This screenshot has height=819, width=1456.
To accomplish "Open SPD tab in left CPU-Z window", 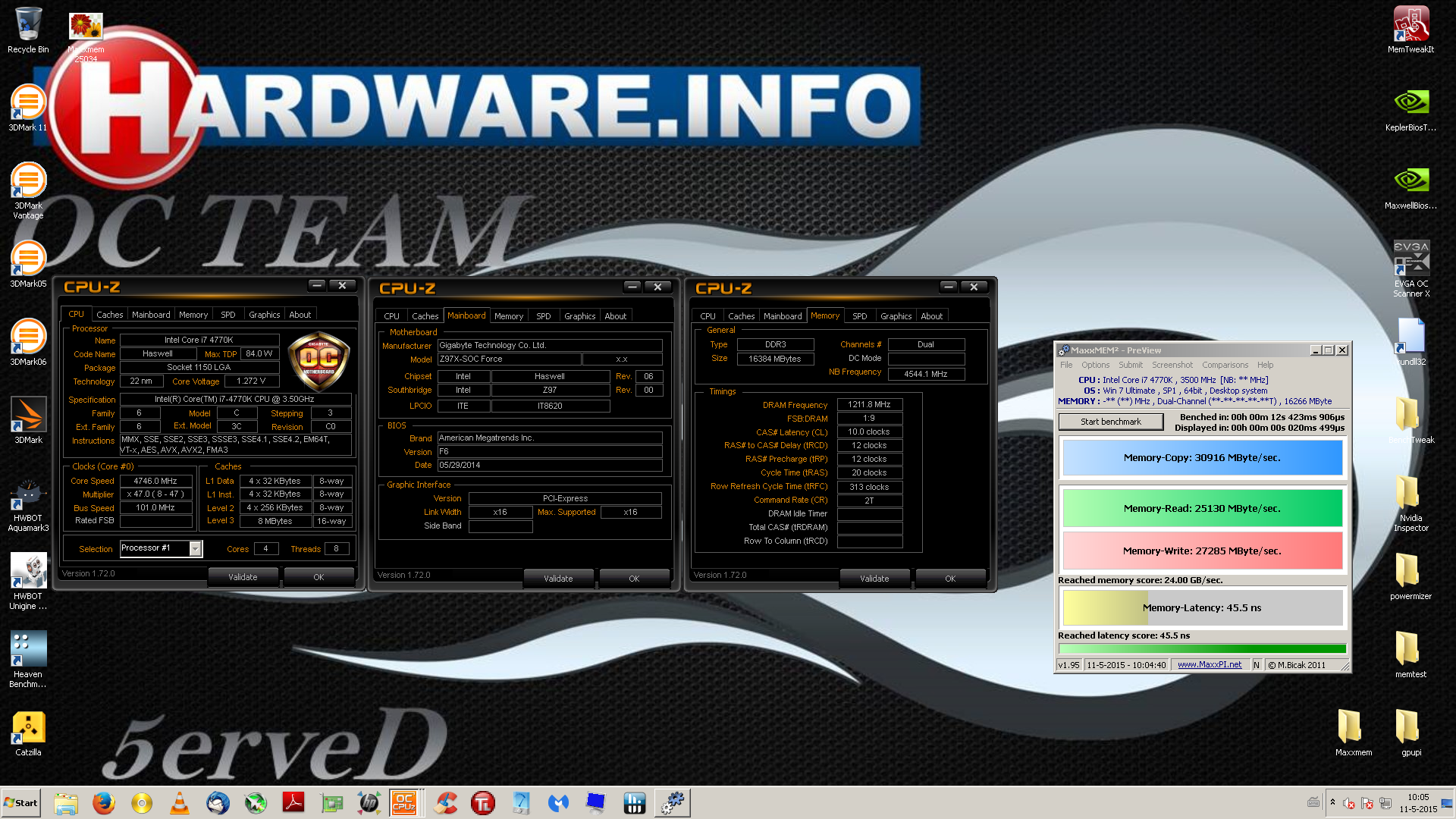I will (x=228, y=315).
